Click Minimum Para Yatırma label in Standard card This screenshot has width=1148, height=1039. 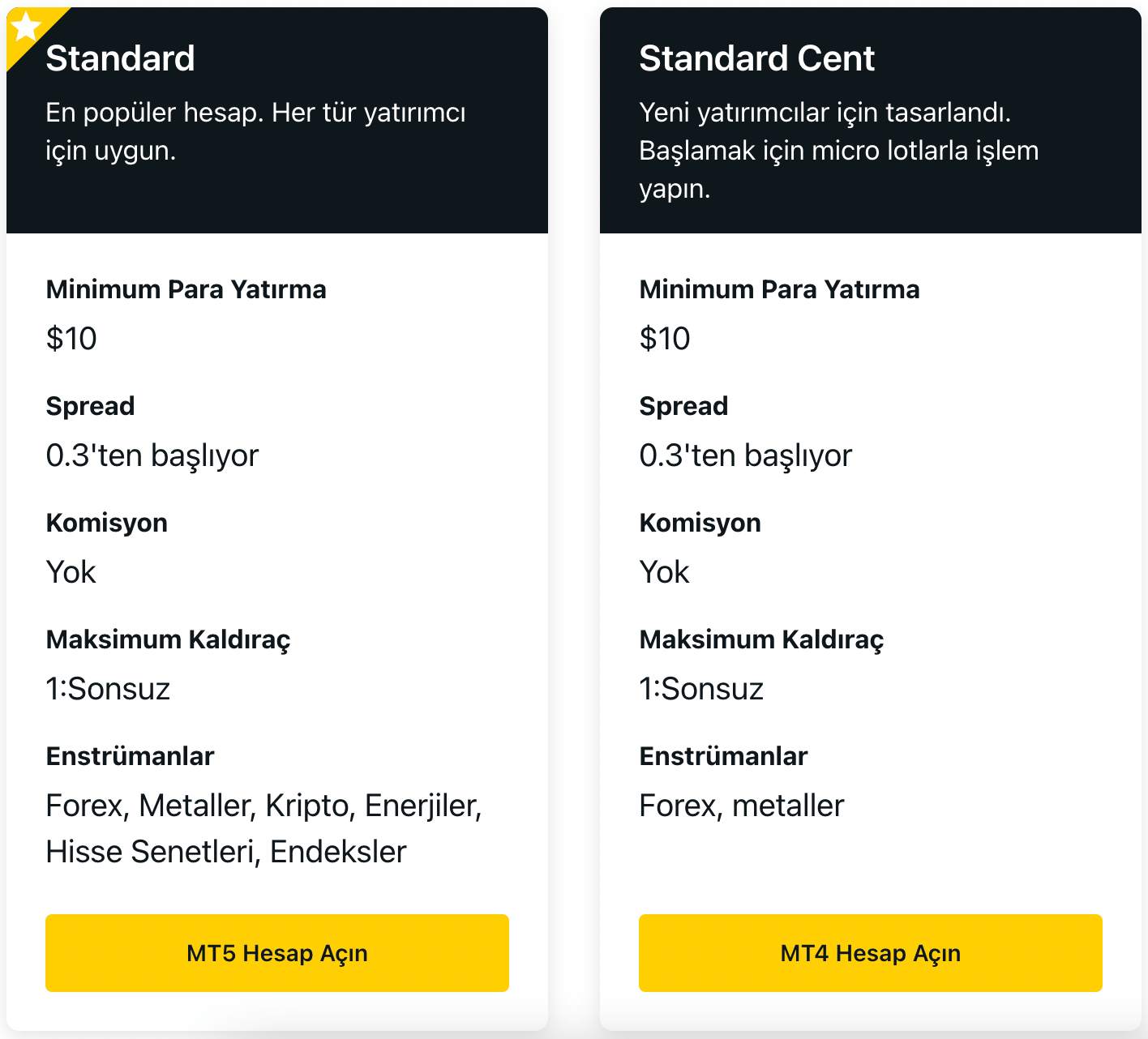186,289
